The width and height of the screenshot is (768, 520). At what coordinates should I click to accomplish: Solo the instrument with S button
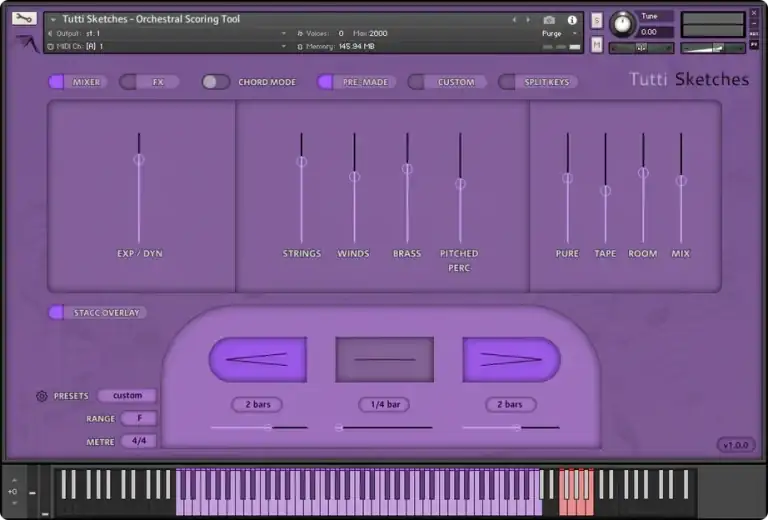tap(596, 21)
